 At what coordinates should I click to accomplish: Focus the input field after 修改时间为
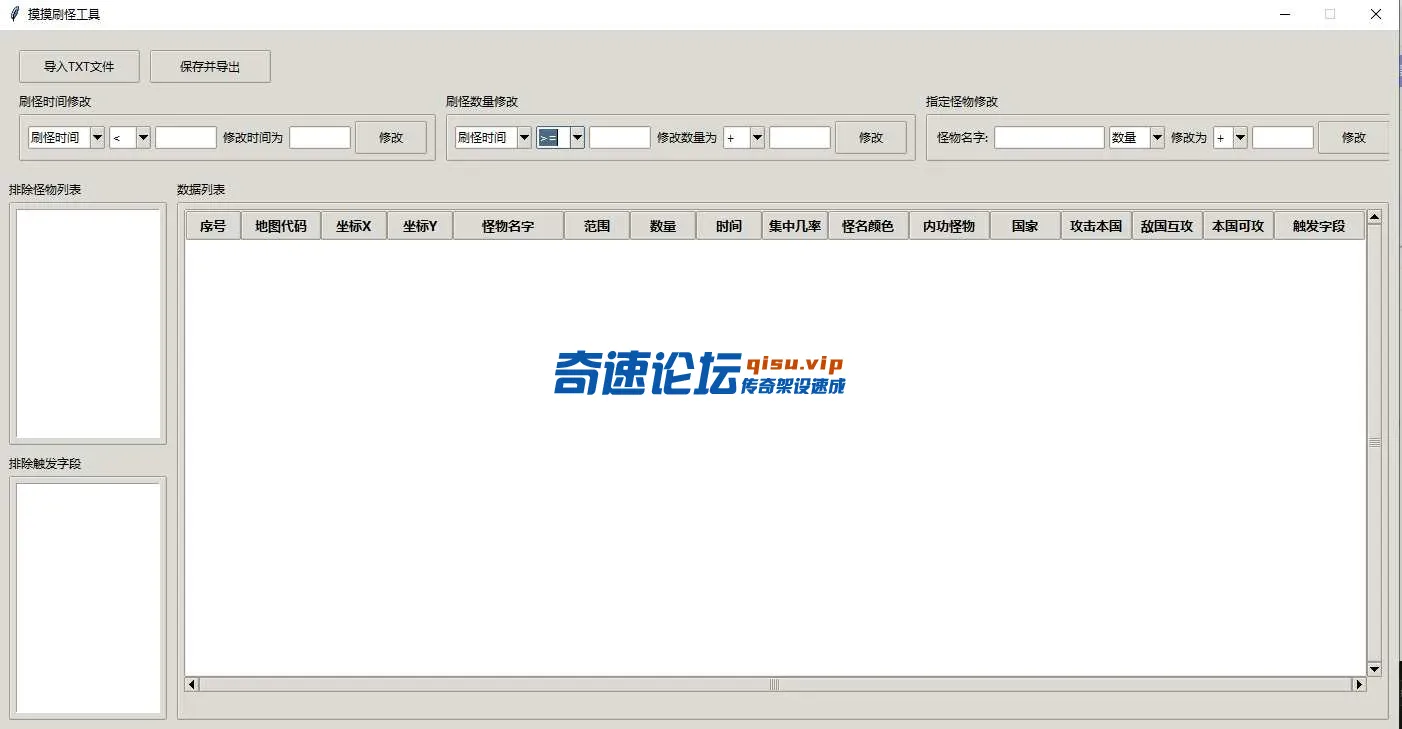320,138
